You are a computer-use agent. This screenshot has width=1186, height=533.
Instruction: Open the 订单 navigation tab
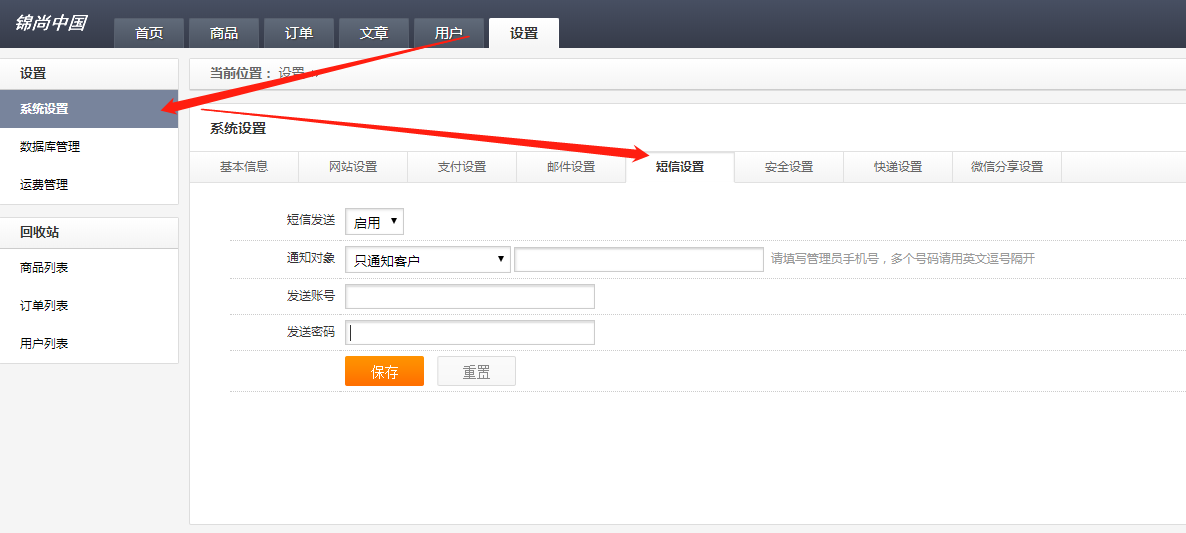coord(299,33)
